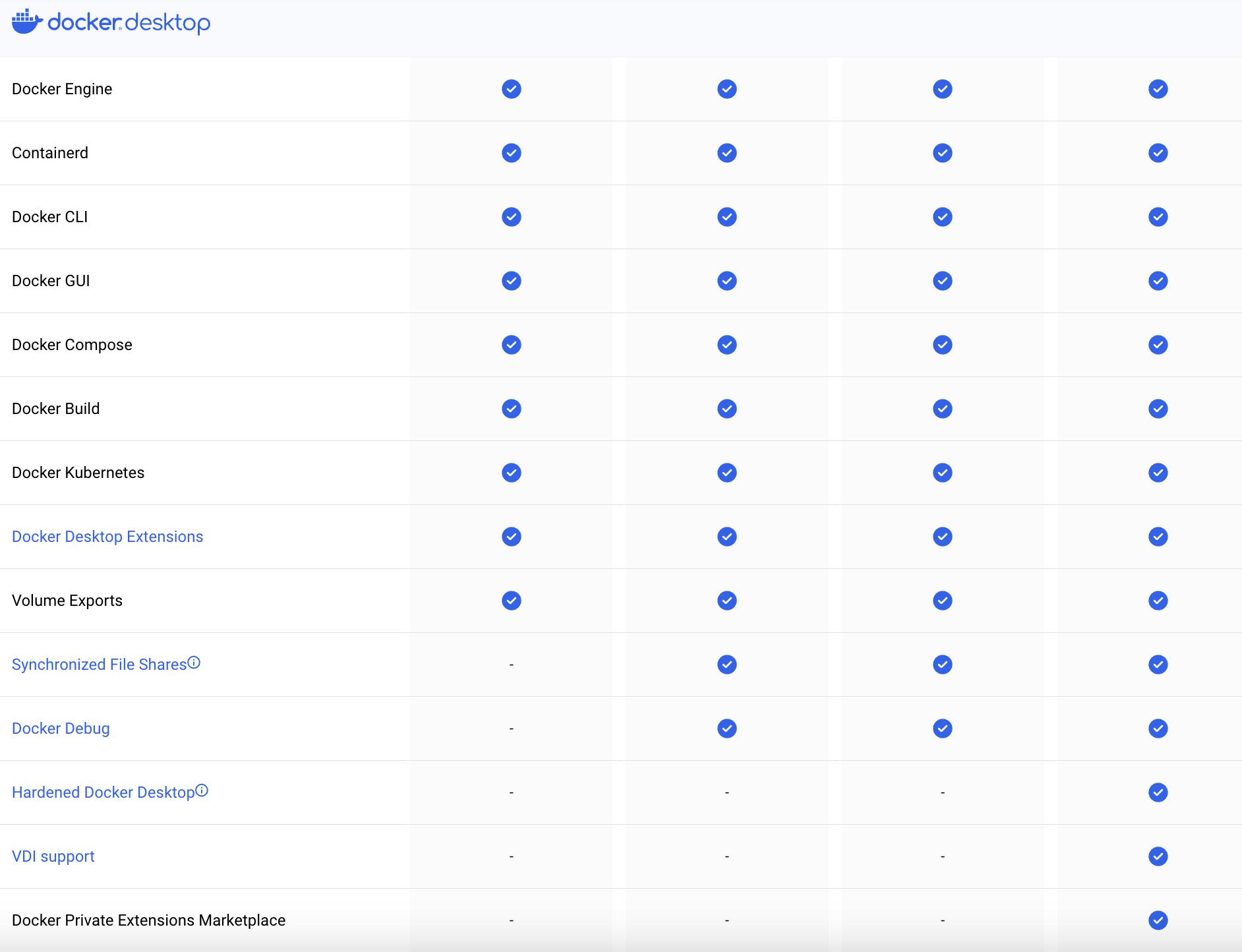The width and height of the screenshot is (1242, 952).
Task: Click the Docker Kubernetes row label
Action: pos(78,473)
